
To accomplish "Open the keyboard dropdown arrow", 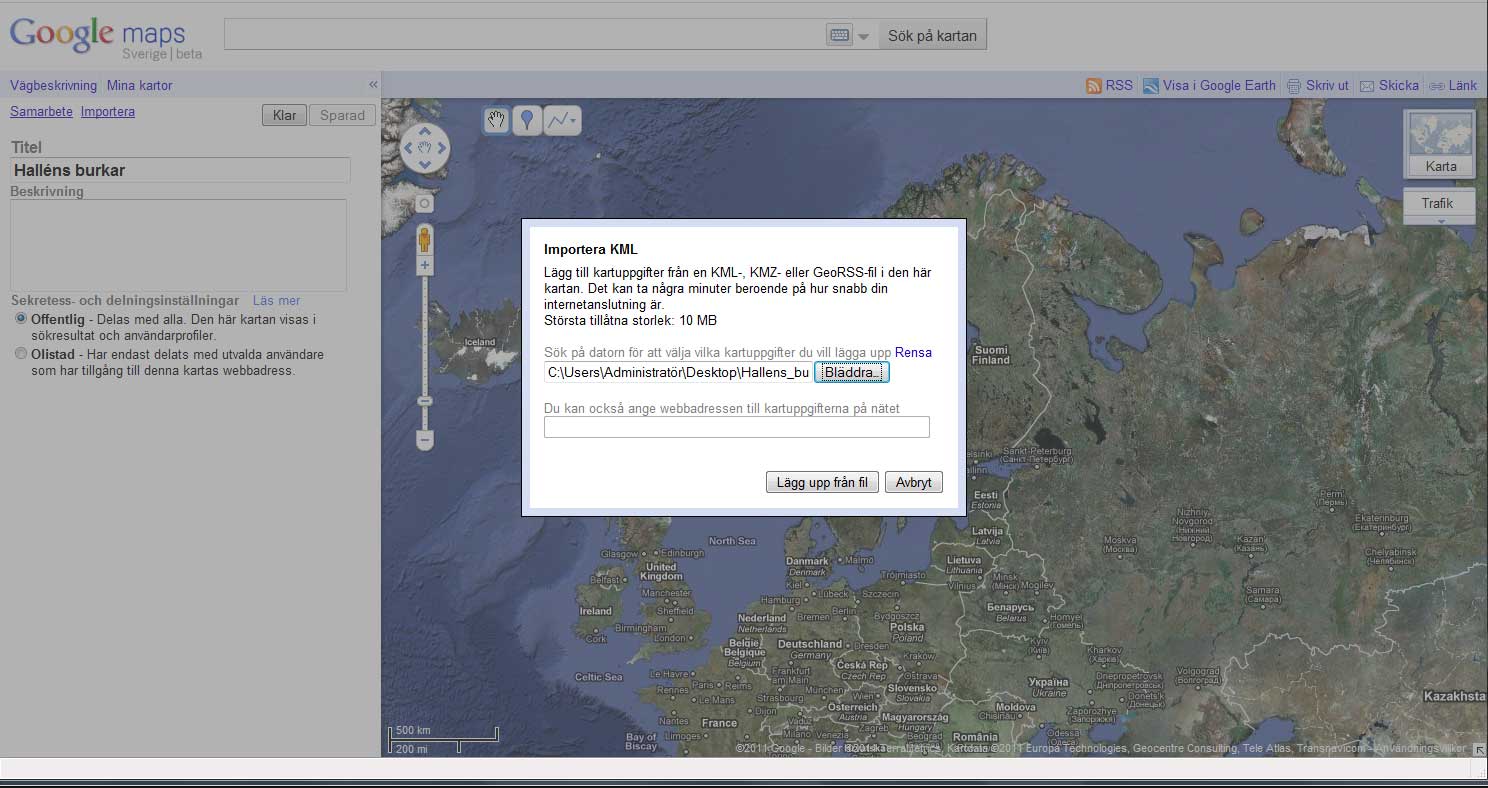I will [864, 37].
